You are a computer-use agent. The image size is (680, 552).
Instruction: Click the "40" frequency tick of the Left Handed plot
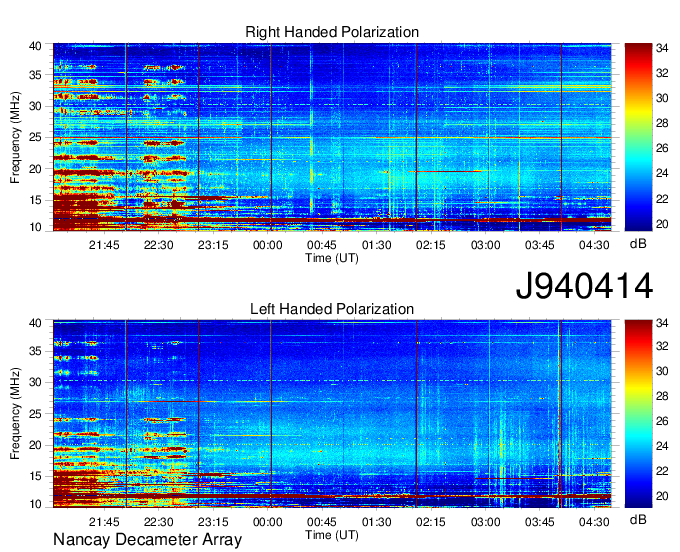point(35,323)
